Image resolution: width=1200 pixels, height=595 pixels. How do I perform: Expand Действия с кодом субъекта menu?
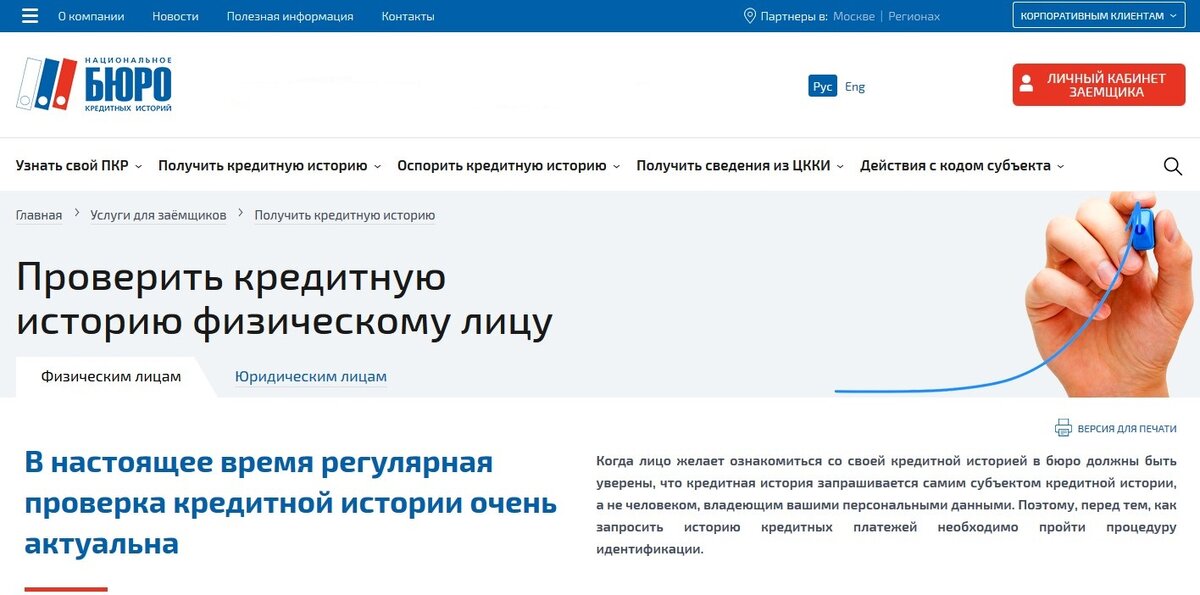[x=962, y=166]
